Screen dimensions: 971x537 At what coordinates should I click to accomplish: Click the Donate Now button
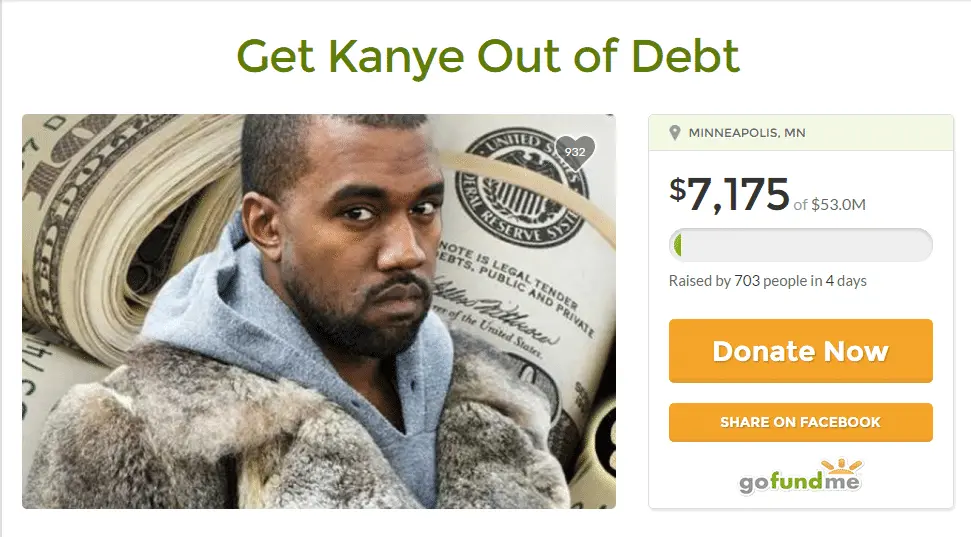pos(800,351)
